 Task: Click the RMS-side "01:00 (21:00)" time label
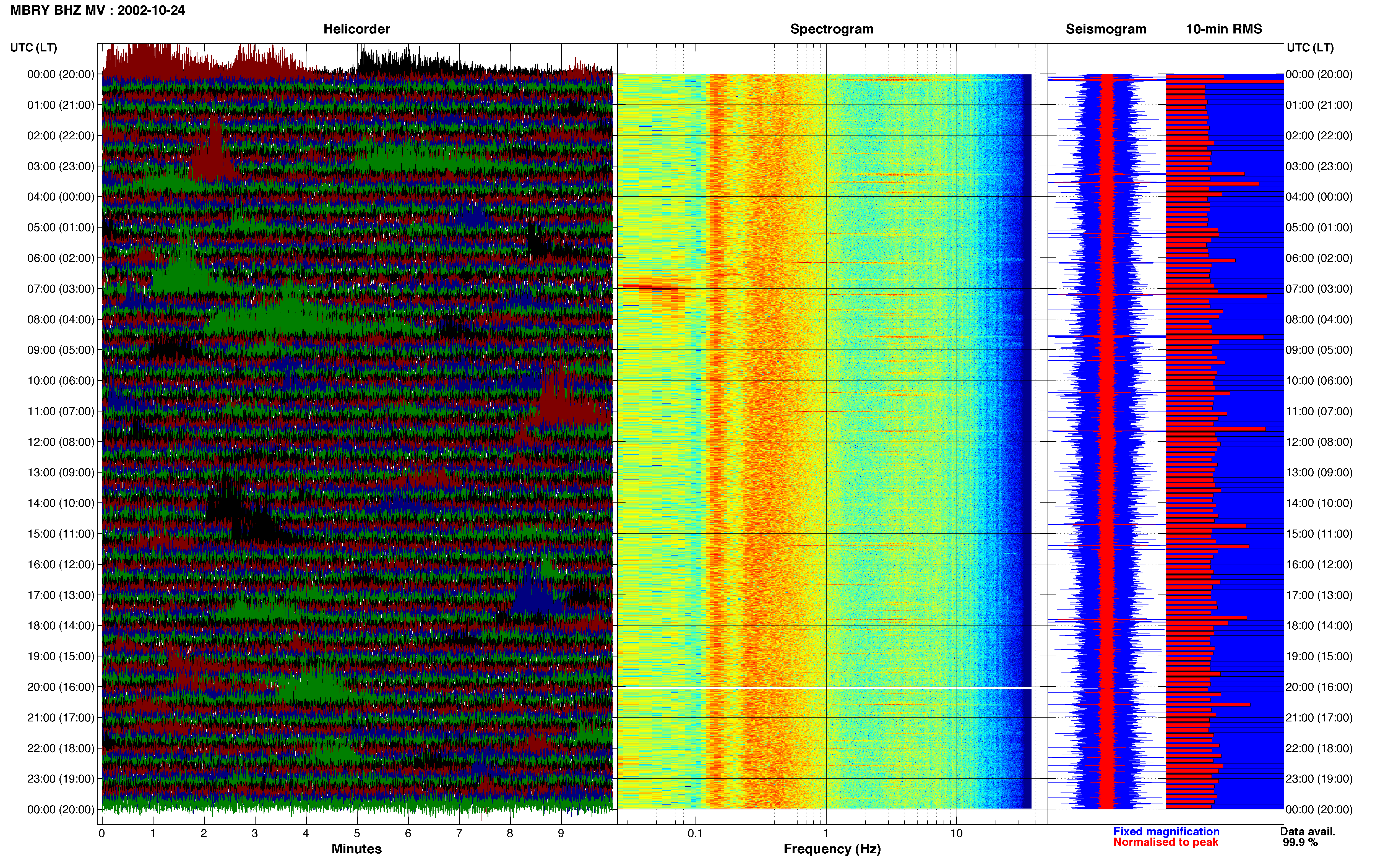[1319, 105]
